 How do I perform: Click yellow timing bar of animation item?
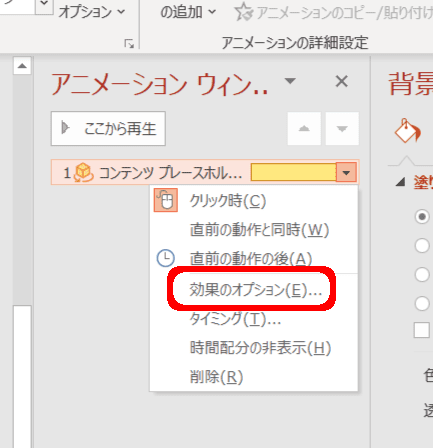tap(293, 172)
